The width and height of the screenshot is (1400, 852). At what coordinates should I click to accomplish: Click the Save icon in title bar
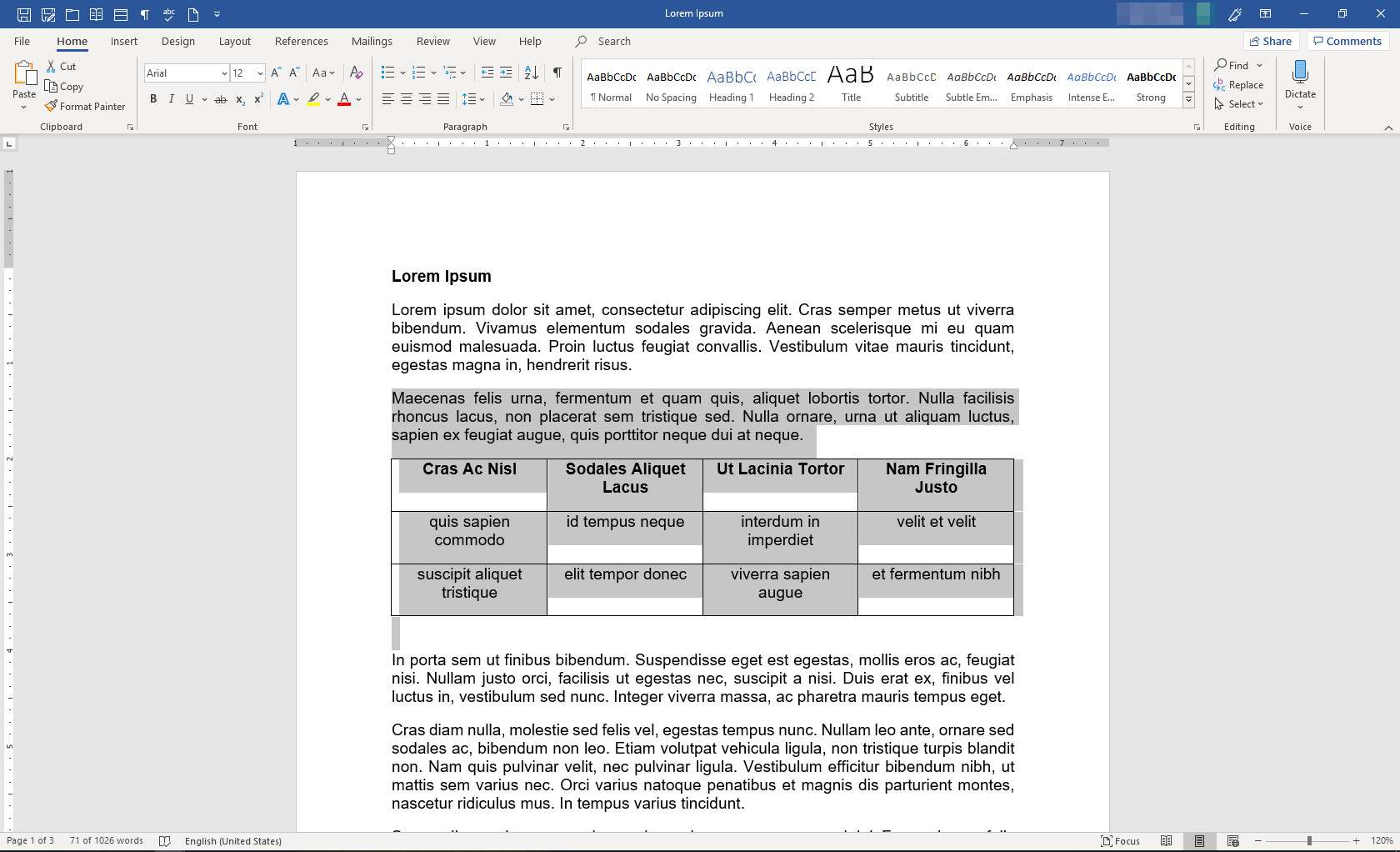23,14
